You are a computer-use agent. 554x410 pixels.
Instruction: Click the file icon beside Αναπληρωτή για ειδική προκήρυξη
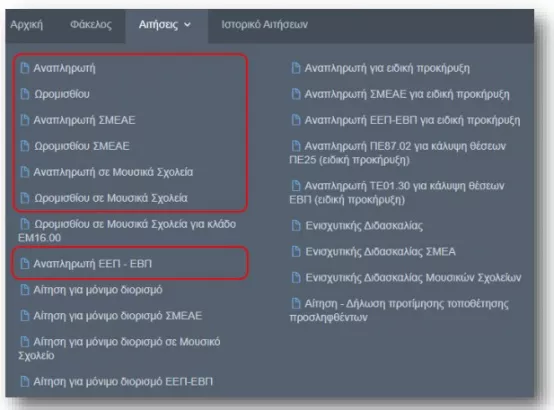pyautogui.click(x=296, y=68)
